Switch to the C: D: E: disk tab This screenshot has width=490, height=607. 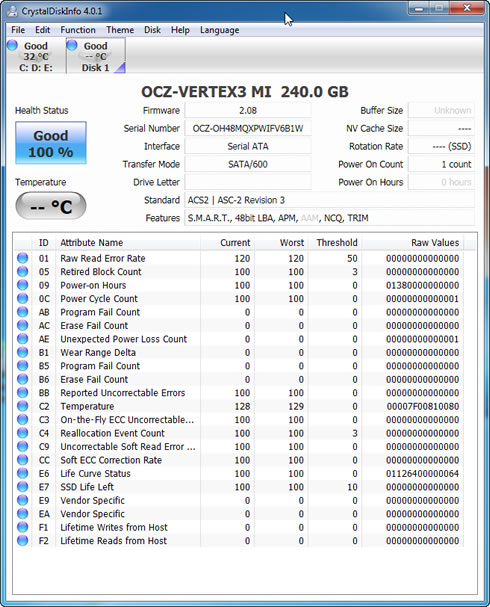(x=36, y=56)
